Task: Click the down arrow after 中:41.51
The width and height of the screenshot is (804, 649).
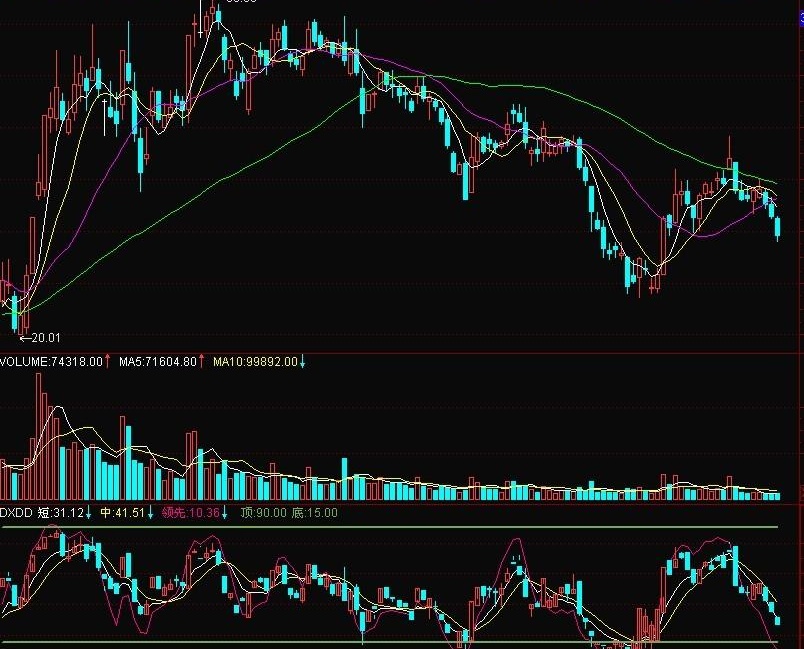Action: [151, 513]
